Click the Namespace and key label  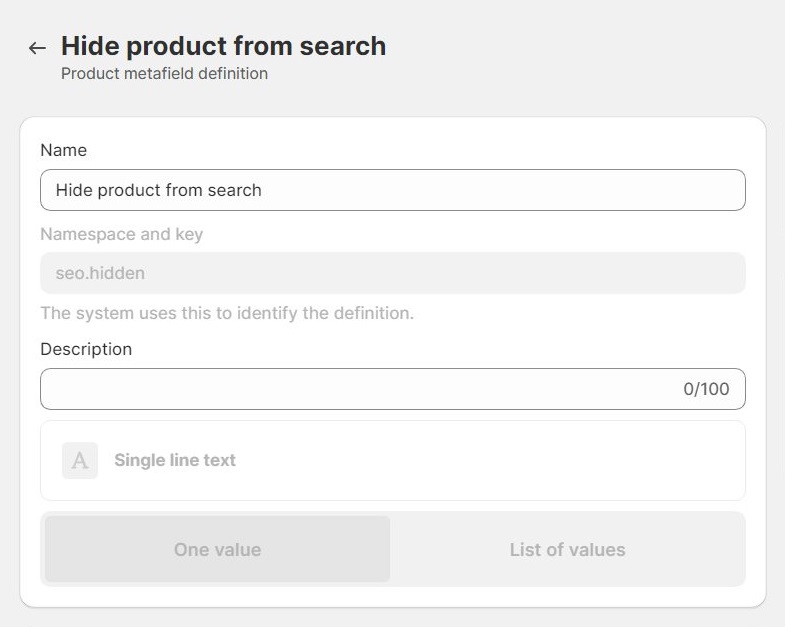[121, 234]
